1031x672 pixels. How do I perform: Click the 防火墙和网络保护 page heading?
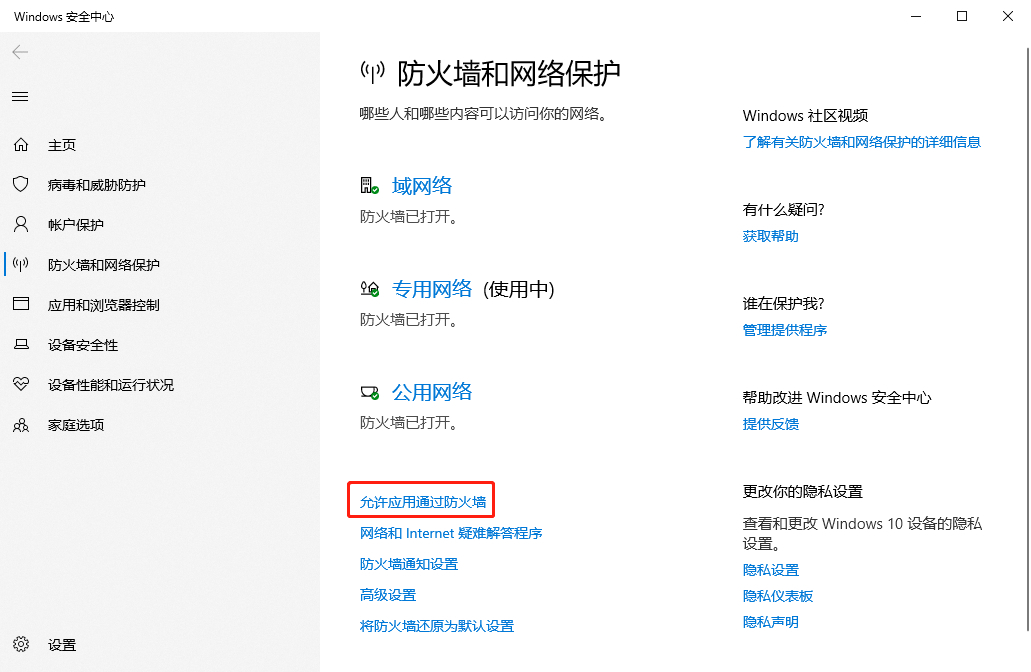[508, 73]
